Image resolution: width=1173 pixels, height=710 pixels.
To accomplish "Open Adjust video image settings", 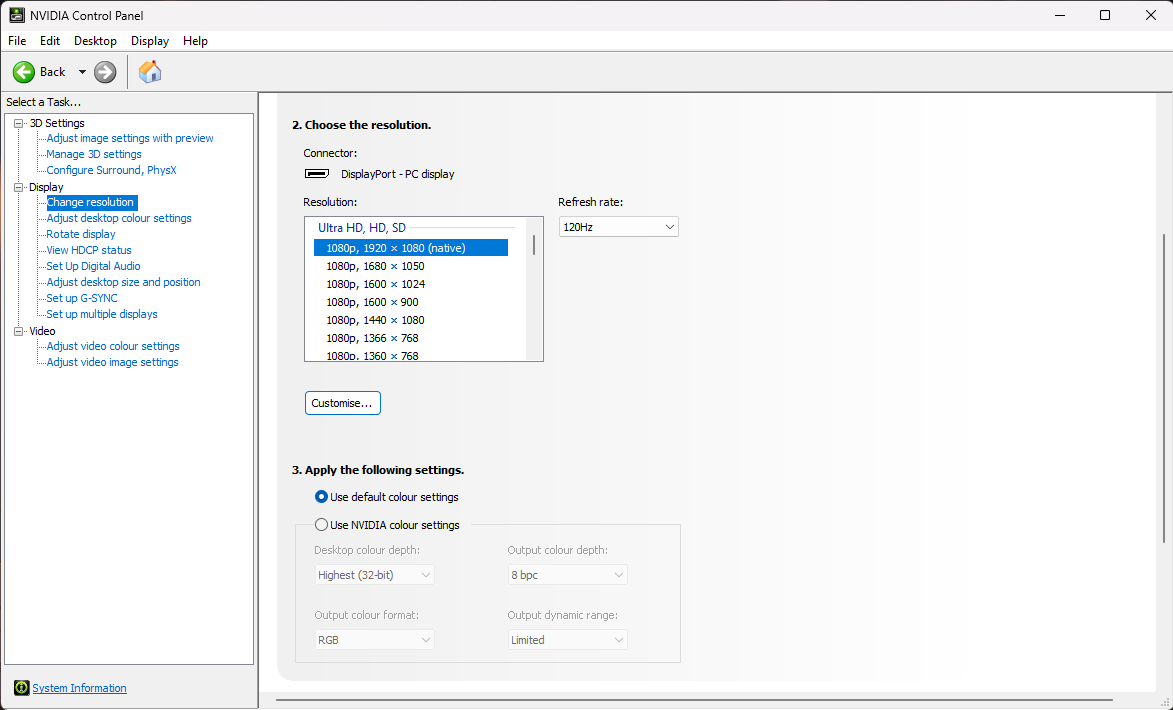I will point(112,362).
